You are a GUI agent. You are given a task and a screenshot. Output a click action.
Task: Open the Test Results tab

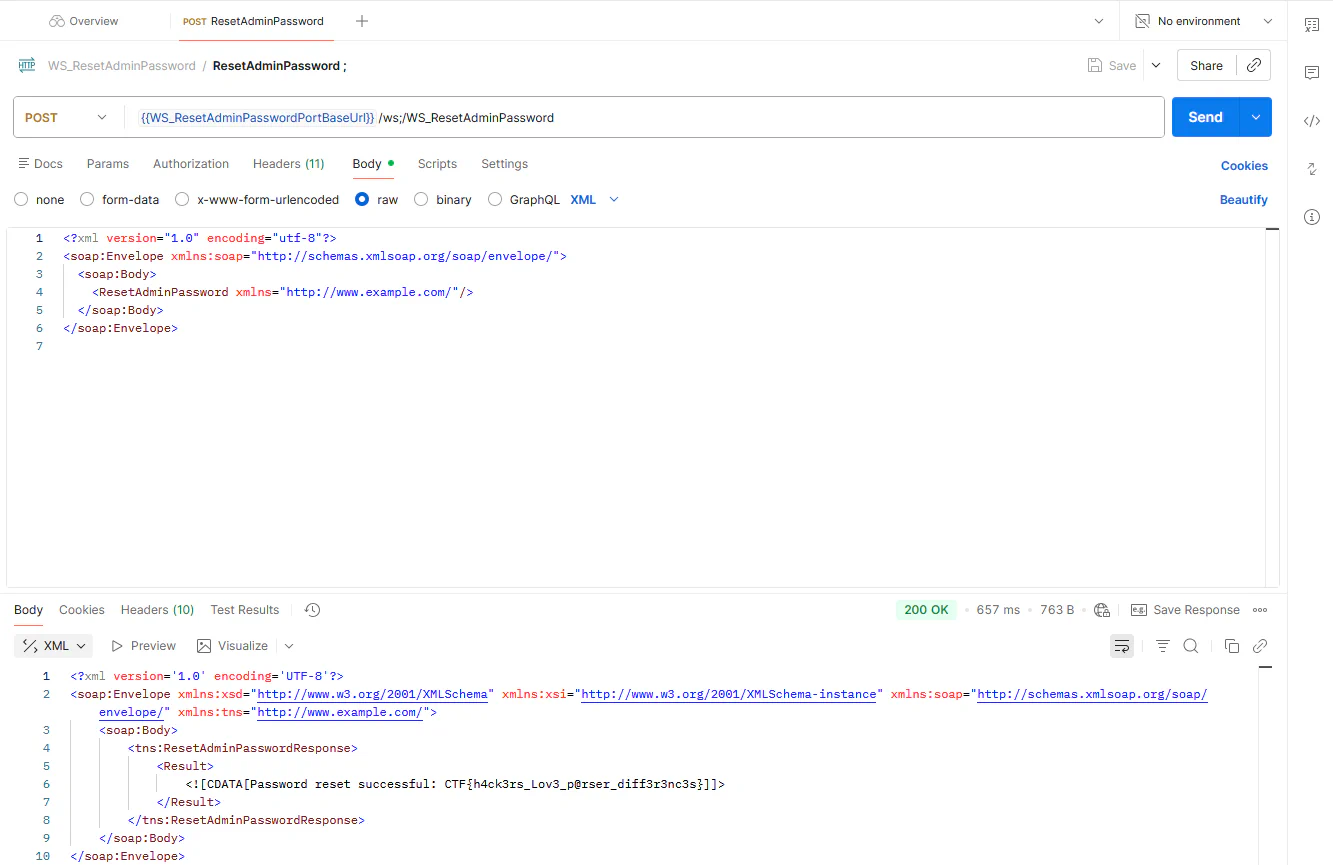click(x=244, y=609)
